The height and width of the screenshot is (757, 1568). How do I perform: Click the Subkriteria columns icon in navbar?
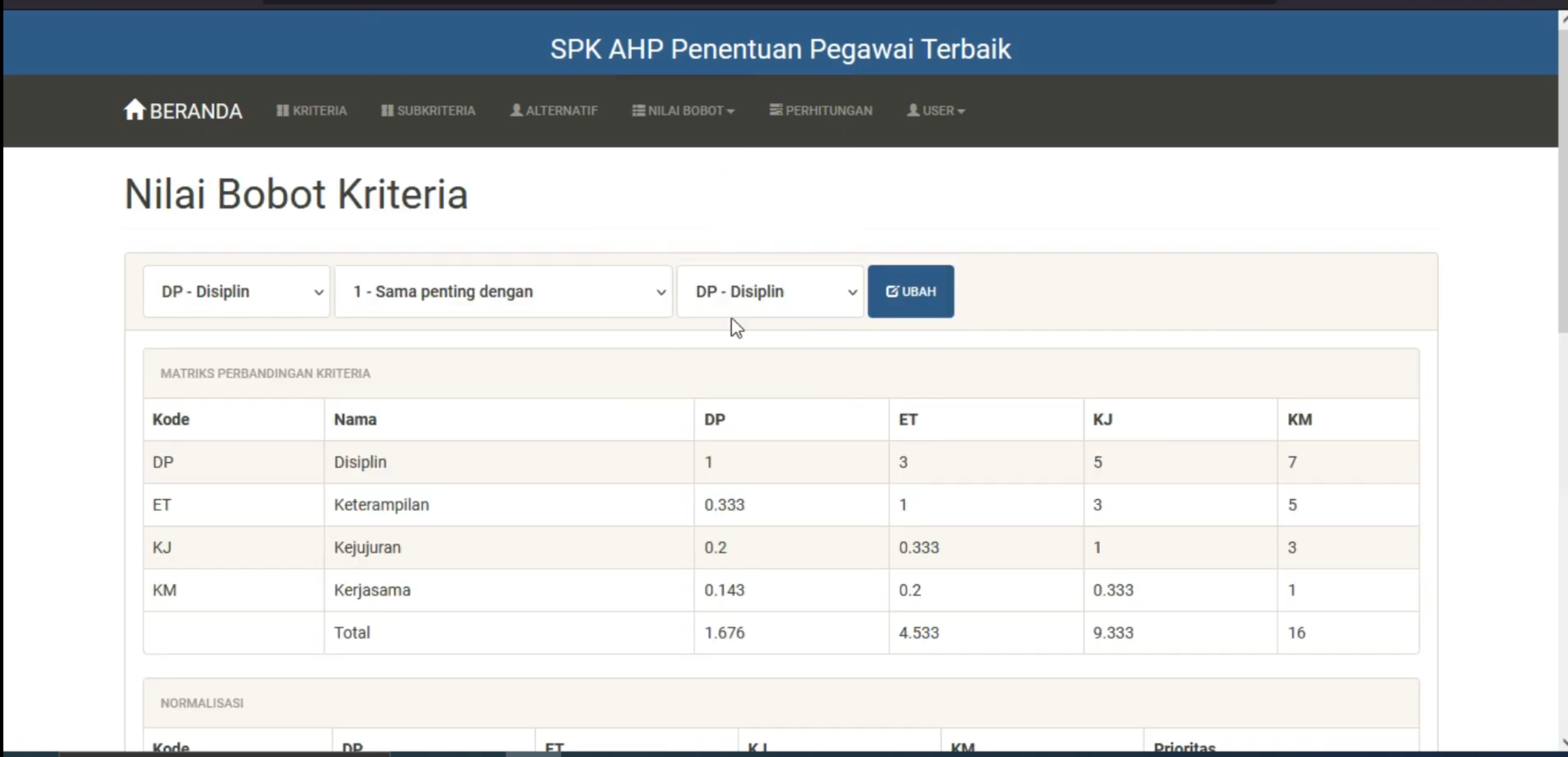pyautogui.click(x=387, y=111)
